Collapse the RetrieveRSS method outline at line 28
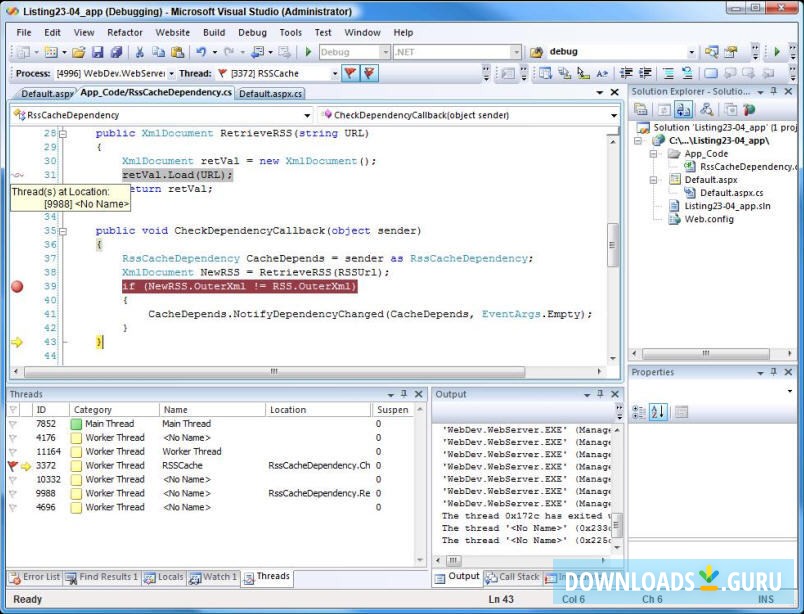 click(63, 134)
